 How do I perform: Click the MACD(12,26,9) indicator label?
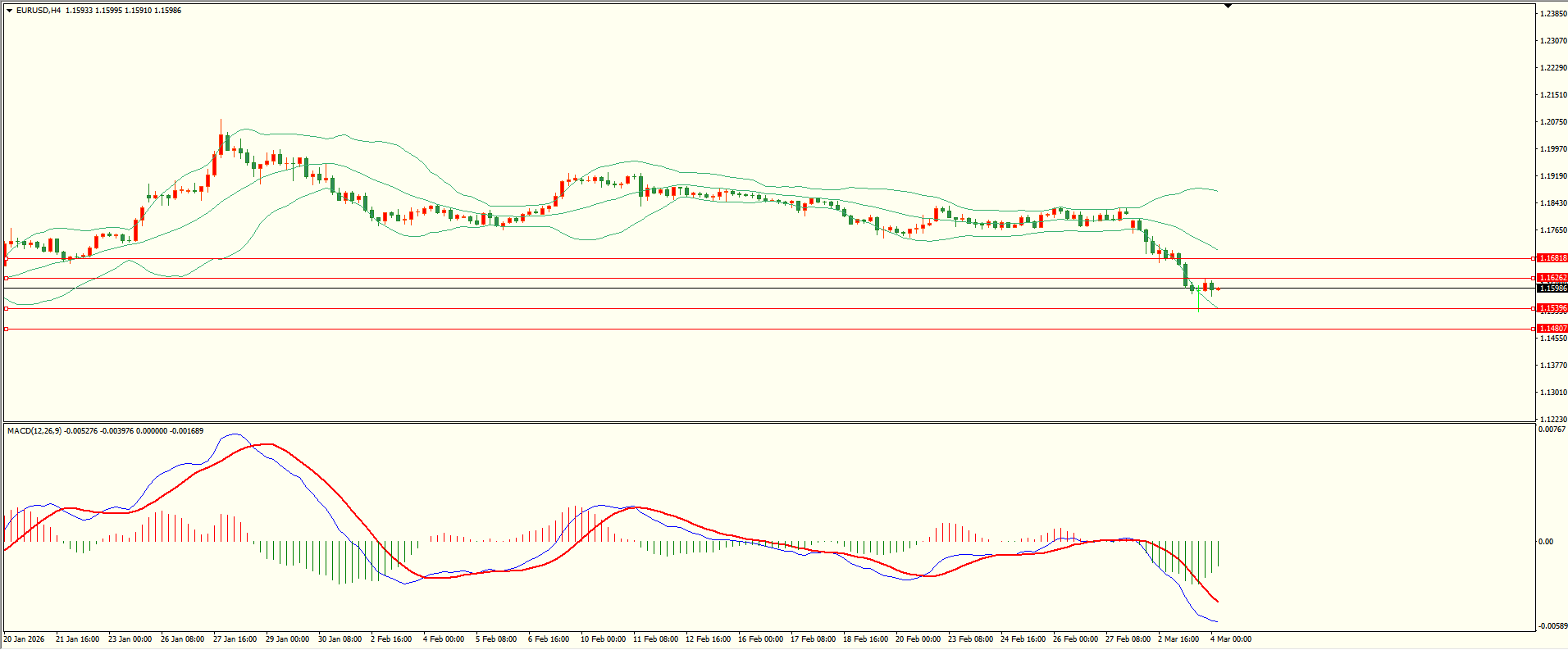point(33,431)
